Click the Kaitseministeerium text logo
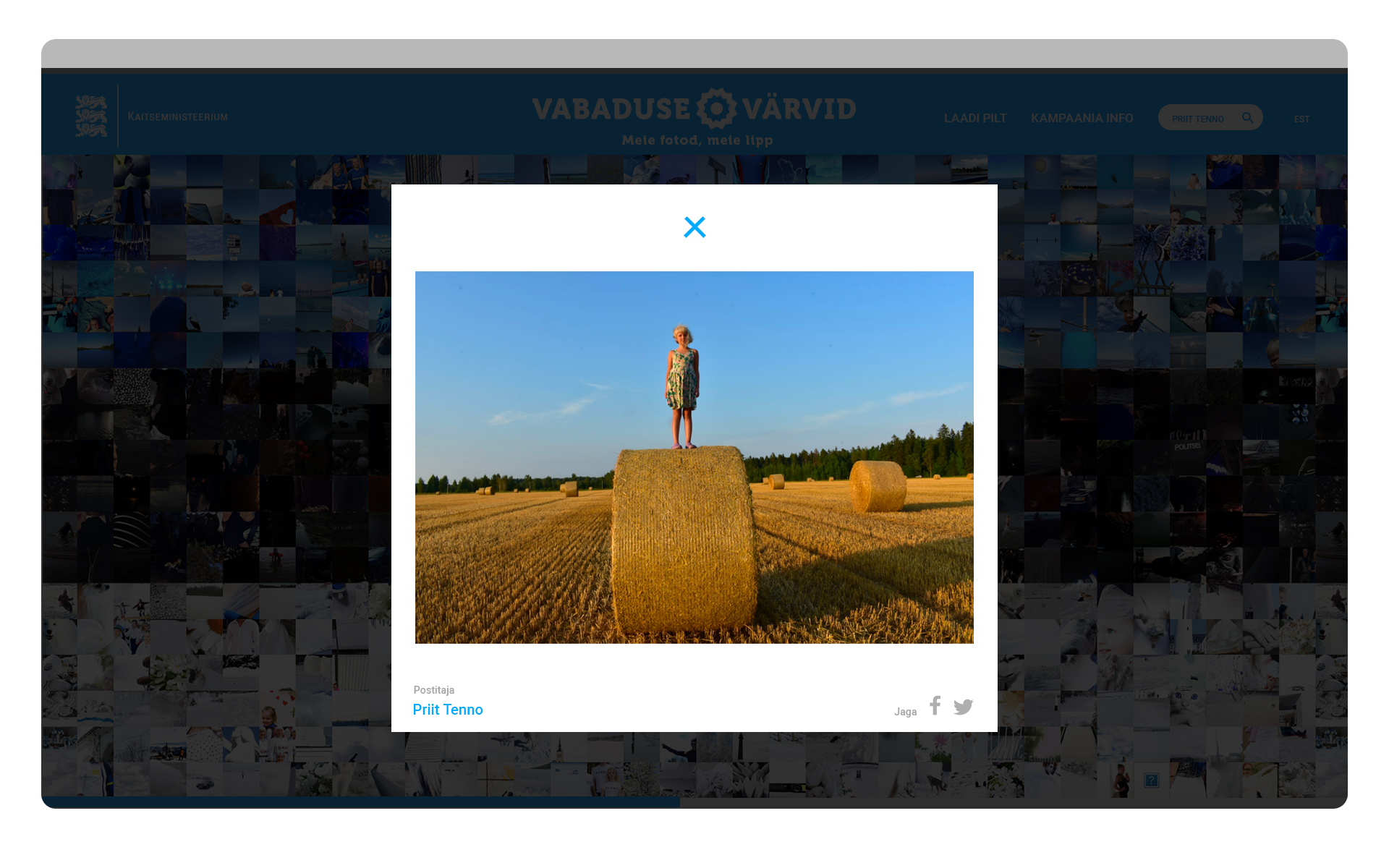Screen dimensions: 1389x868 [x=177, y=116]
